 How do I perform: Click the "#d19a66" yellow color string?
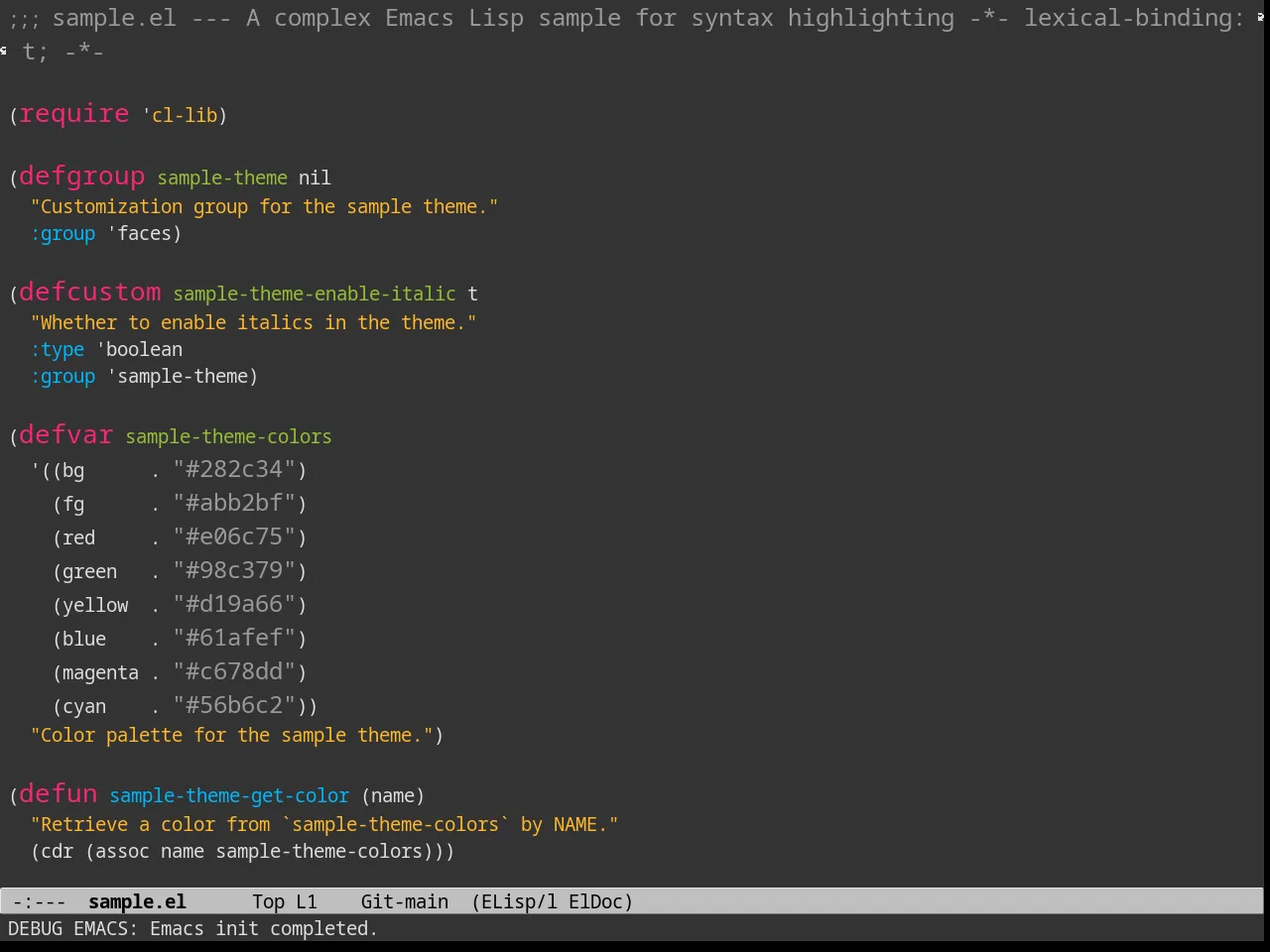point(235,604)
